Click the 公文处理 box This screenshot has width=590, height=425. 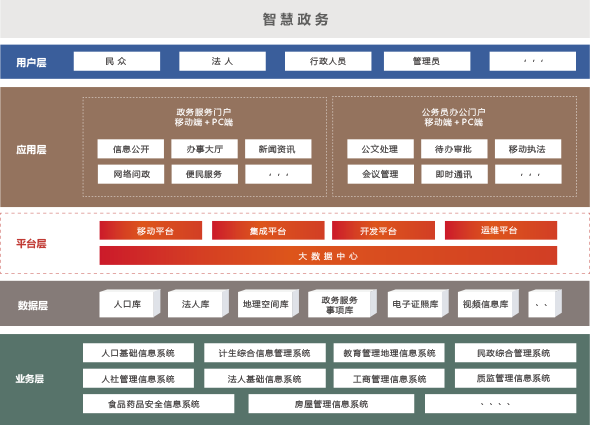tap(380, 149)
